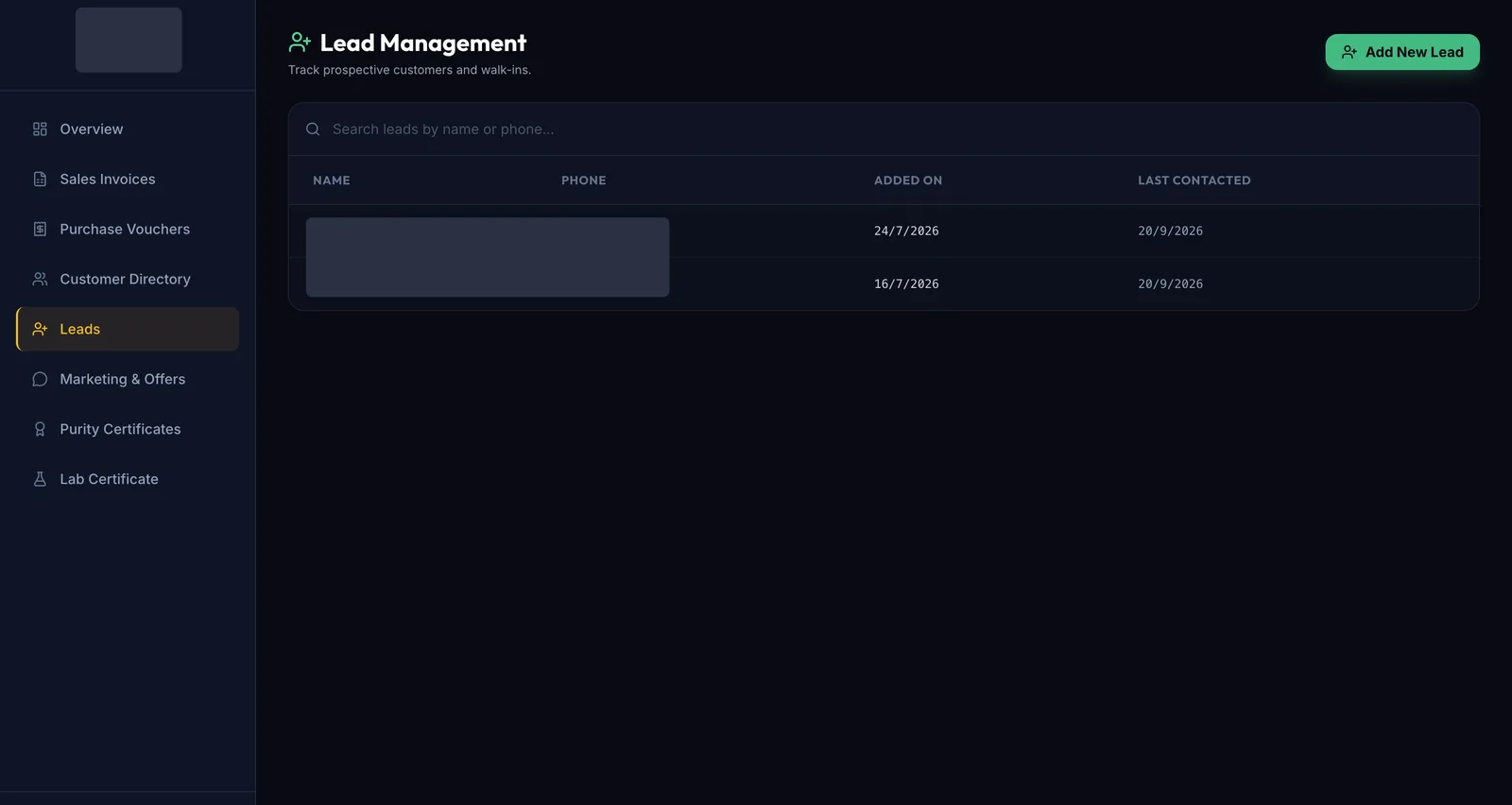This screenshot has width=1512, height=805.
Task: Focus the search leads input field
Action: pyautogui.click(x=884, y=129)
